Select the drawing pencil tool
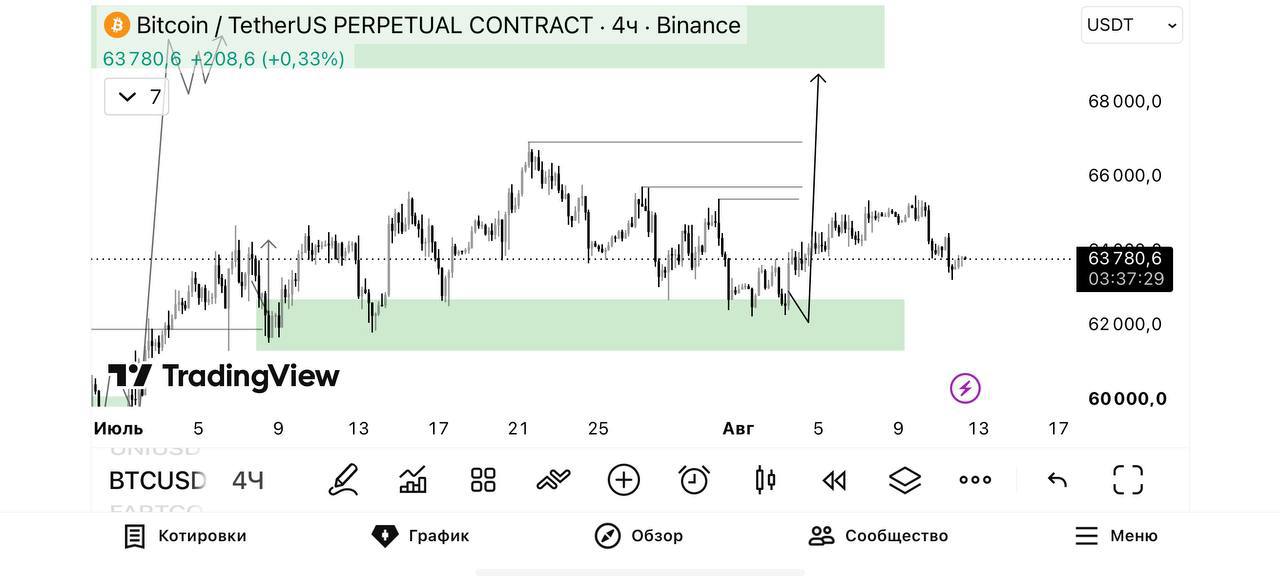Viewport: 1280px width, 588px height. click(x=343, y=480)
